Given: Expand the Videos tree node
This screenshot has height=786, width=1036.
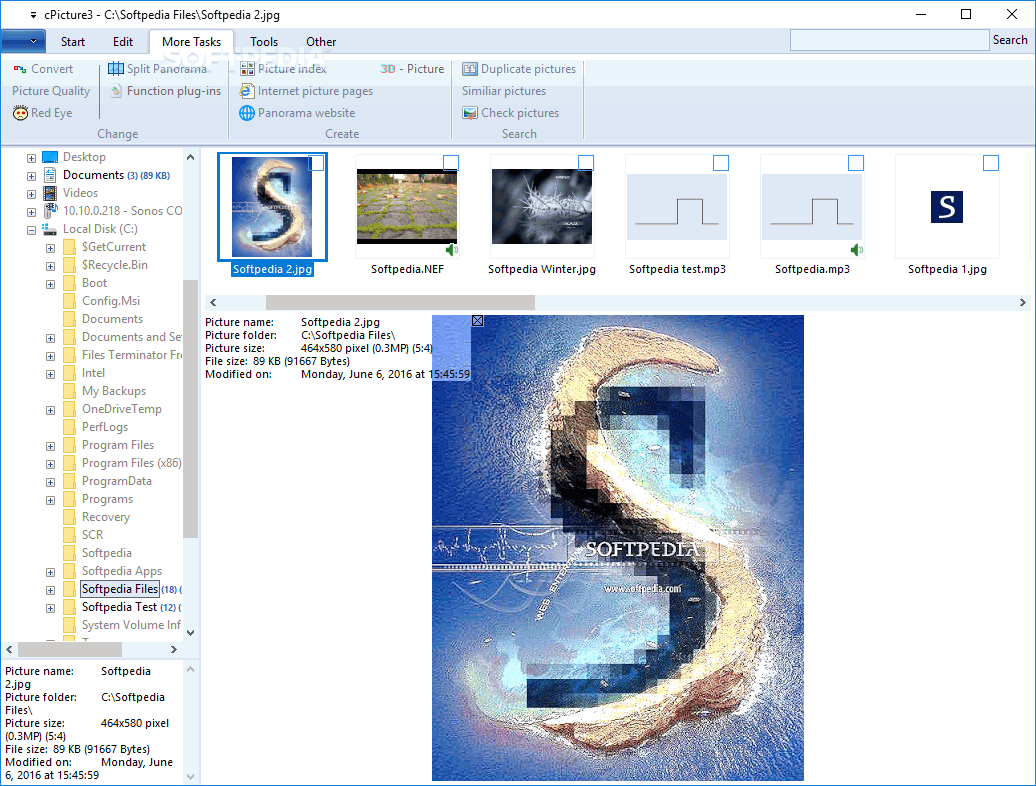Looking at the screenshot, I should 31,194.
